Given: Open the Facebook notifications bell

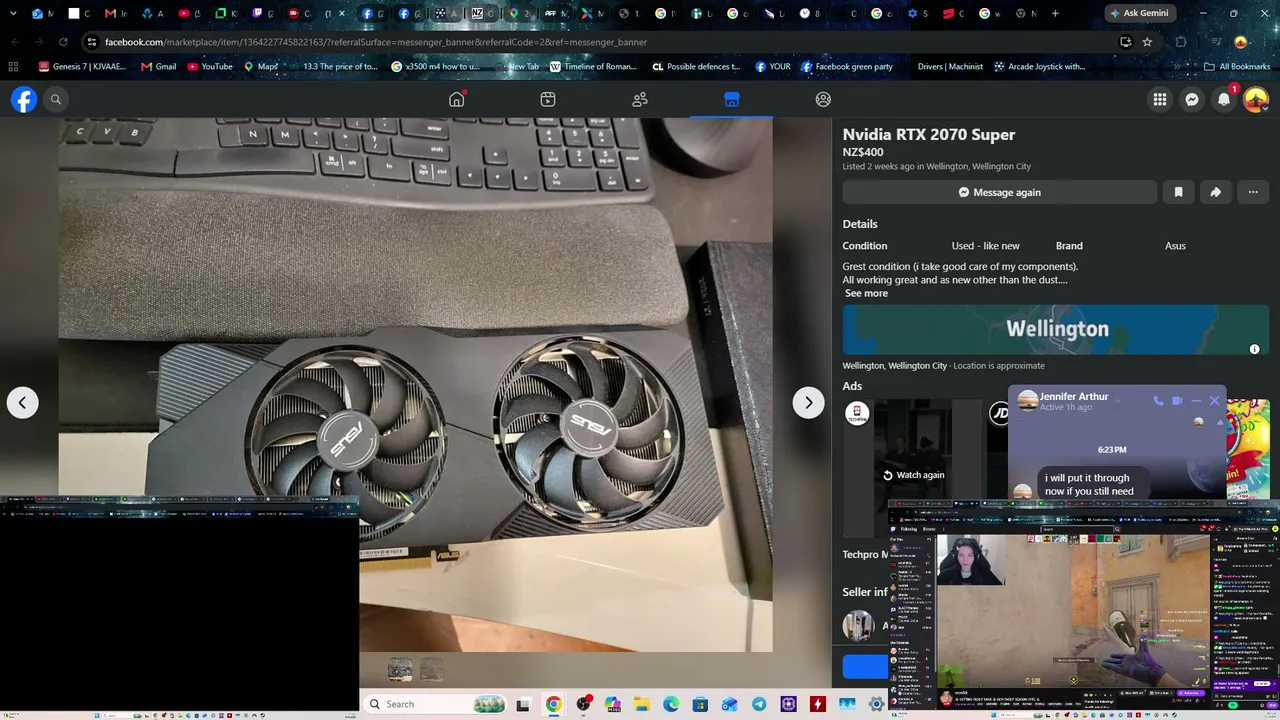Looking at the screenshot, I should 1224,99.
